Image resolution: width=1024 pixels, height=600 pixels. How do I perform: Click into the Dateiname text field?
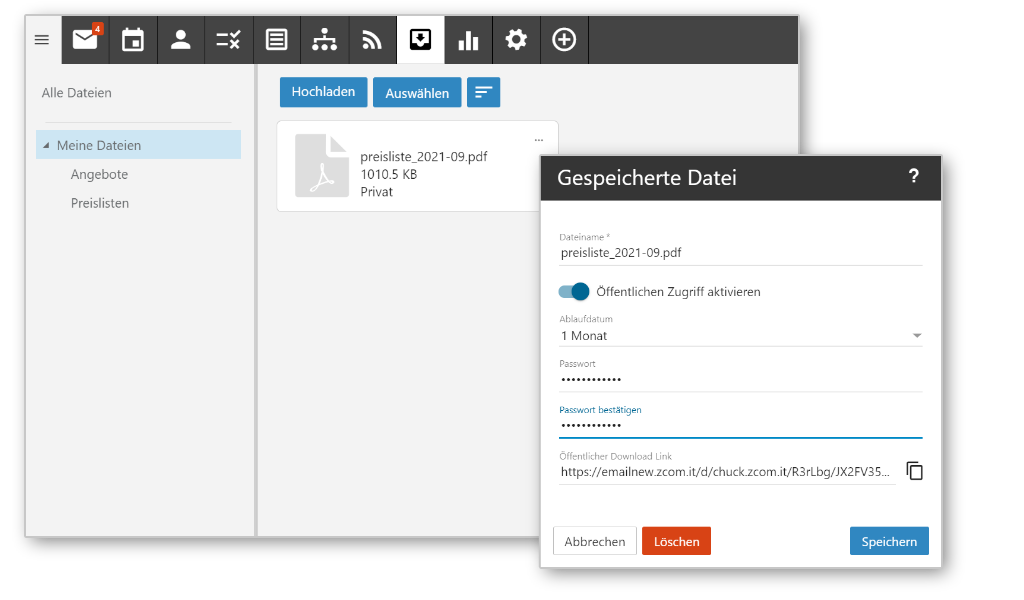coord(740,253)
